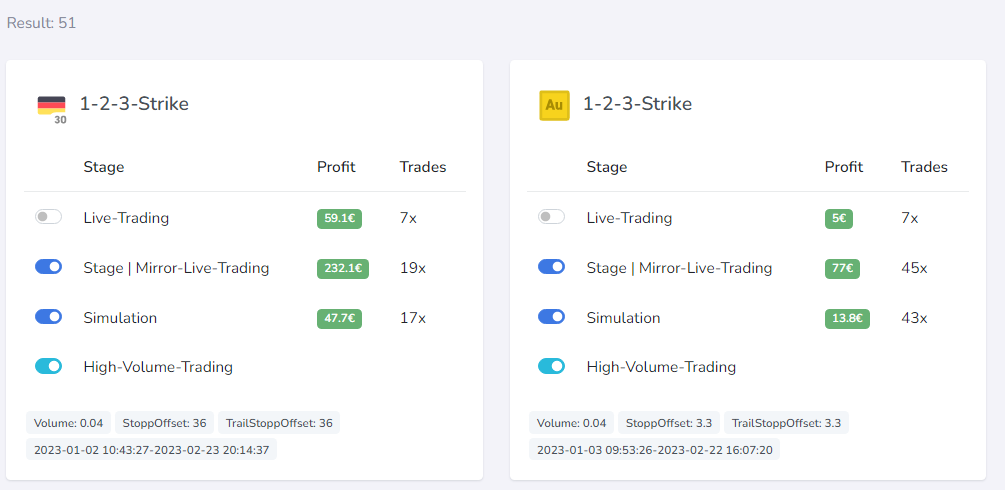Open the 1-2-3-Strike title beside the Au icon
1005x490 pixels.
637,104
